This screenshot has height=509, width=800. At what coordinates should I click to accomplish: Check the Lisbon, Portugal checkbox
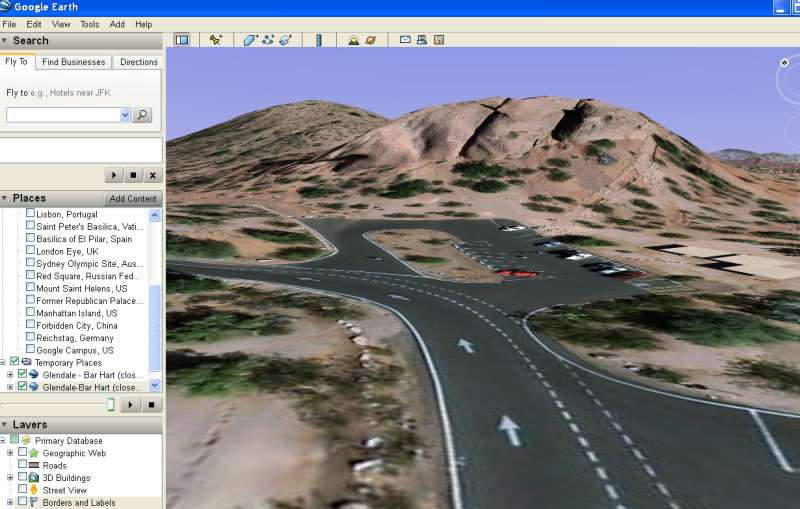(x=30, y=213)
